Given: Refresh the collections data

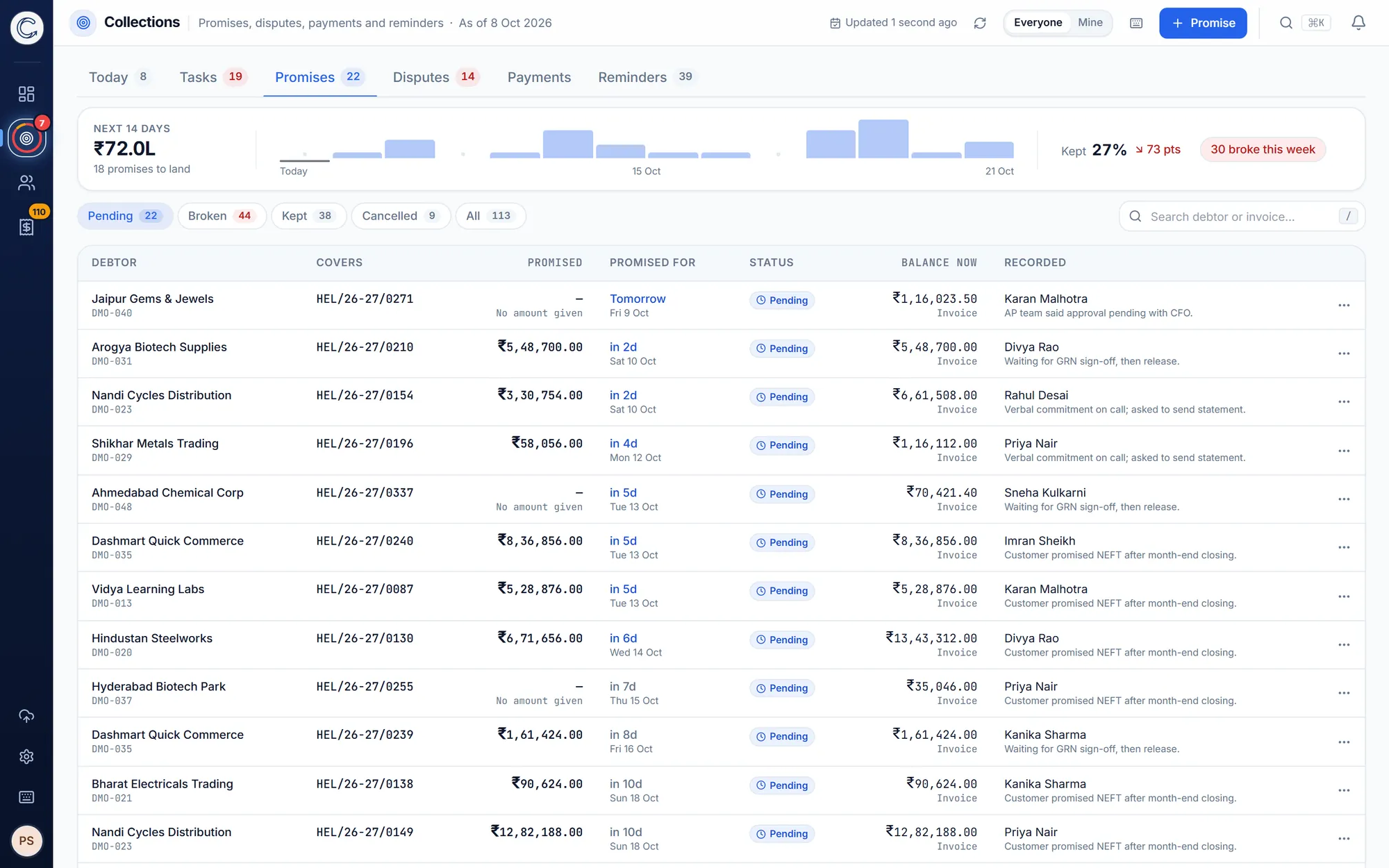Looking at the screenshot, I should (980, 23).
